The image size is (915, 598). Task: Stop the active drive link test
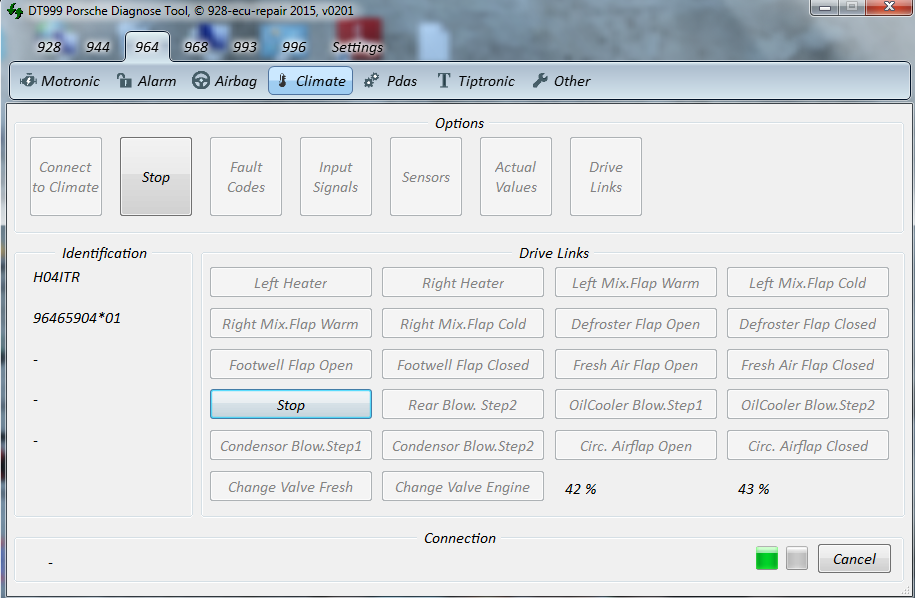click(290, 405)
